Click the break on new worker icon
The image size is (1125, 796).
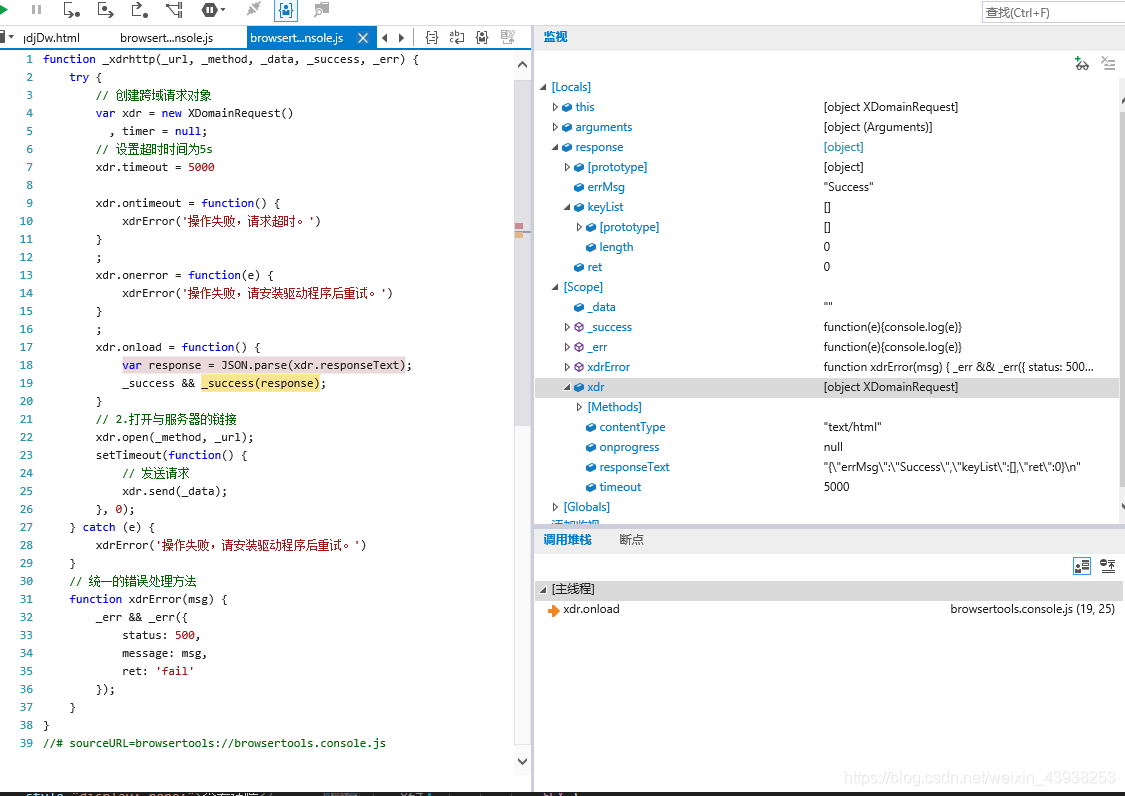(174, 10)
